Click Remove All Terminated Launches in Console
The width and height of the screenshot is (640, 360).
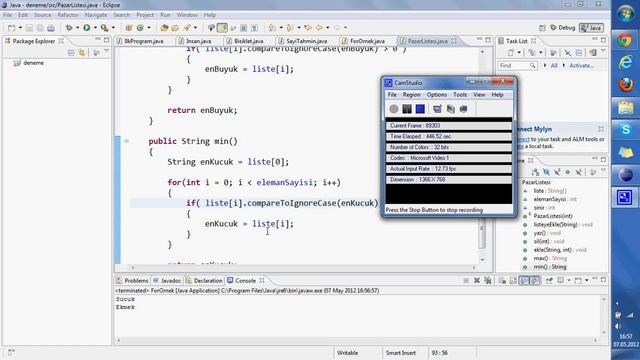coord(488,280)
